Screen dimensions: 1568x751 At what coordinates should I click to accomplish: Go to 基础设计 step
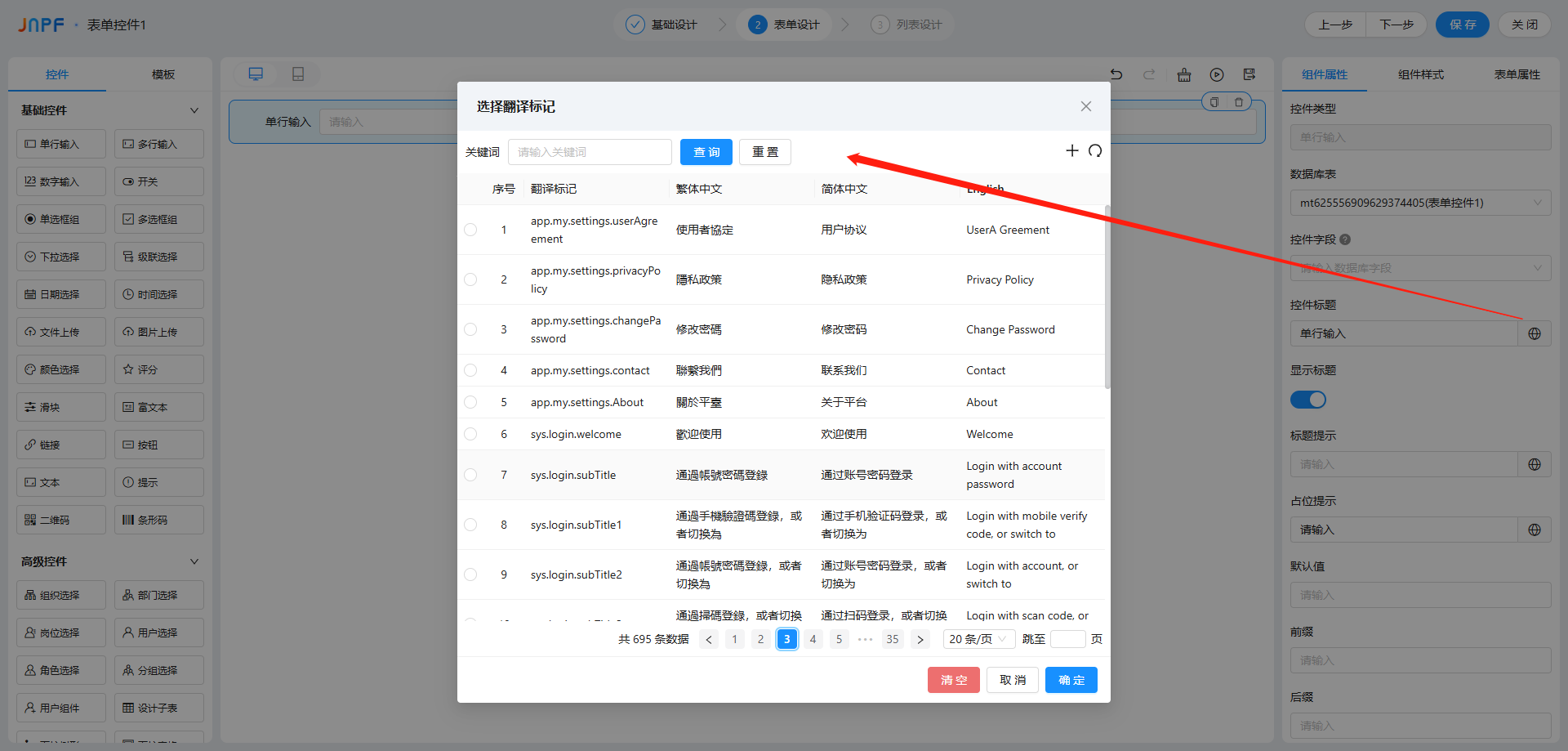pos(661,25)
